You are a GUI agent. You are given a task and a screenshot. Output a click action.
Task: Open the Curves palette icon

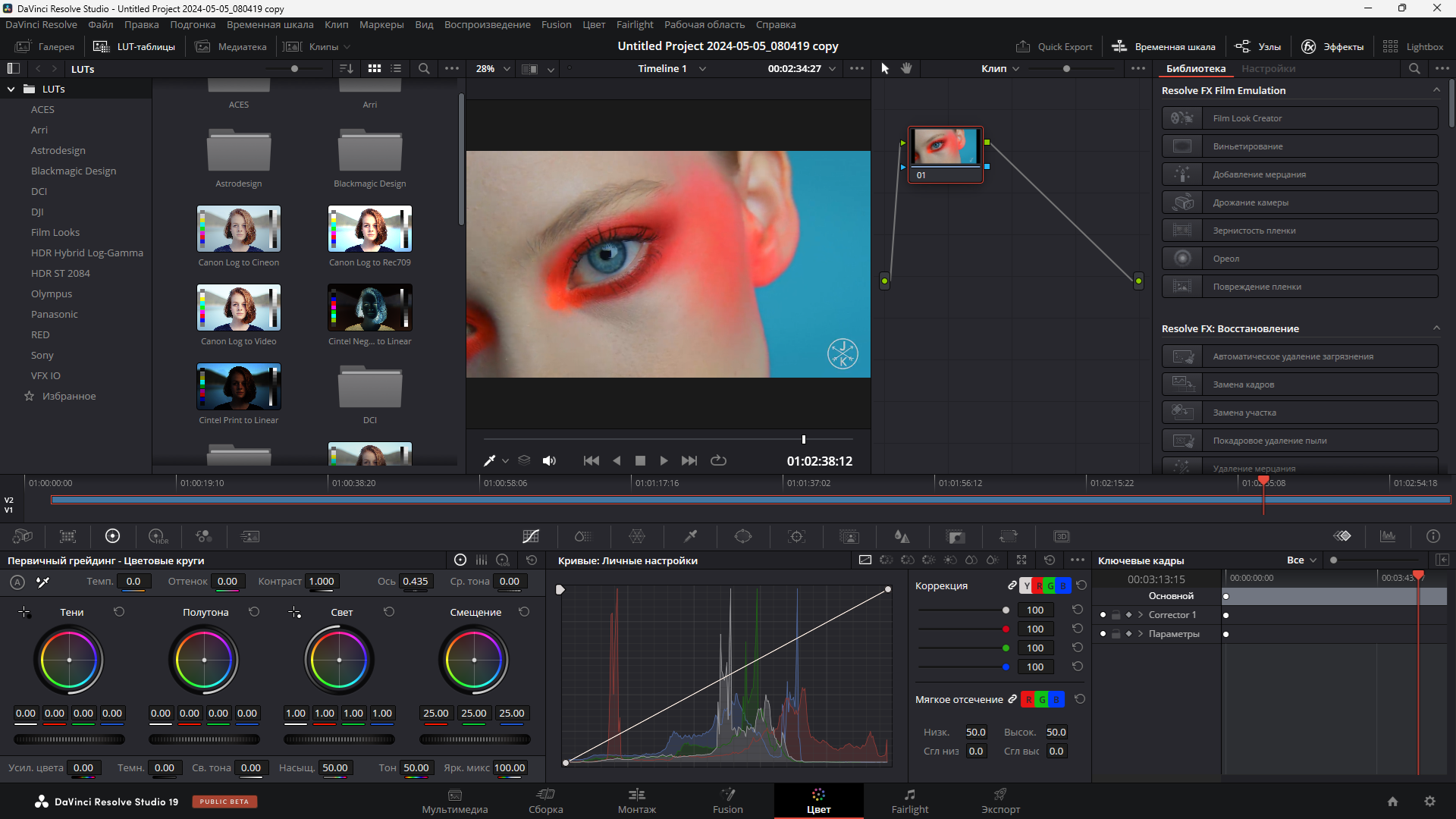point(531,537)
